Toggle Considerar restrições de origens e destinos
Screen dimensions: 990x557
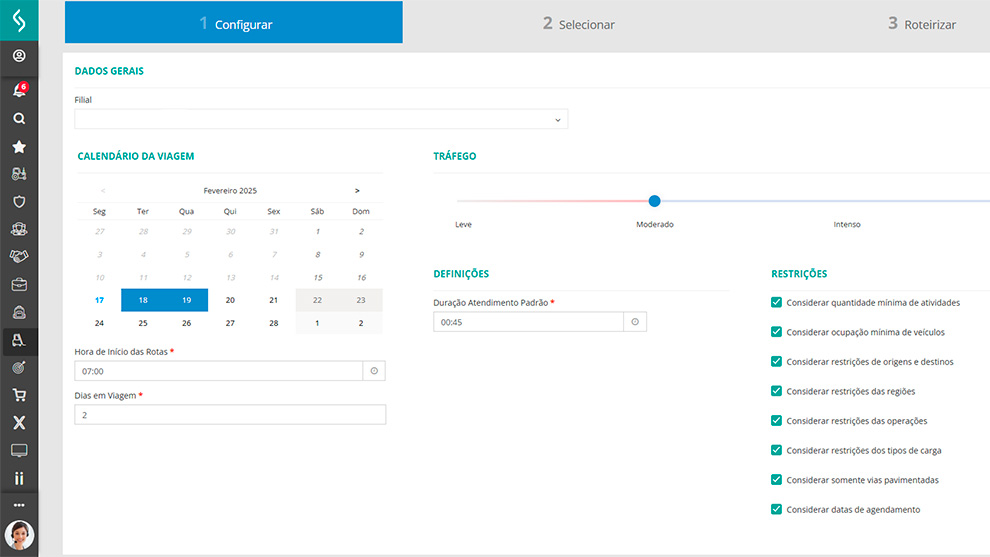[777, 361]
